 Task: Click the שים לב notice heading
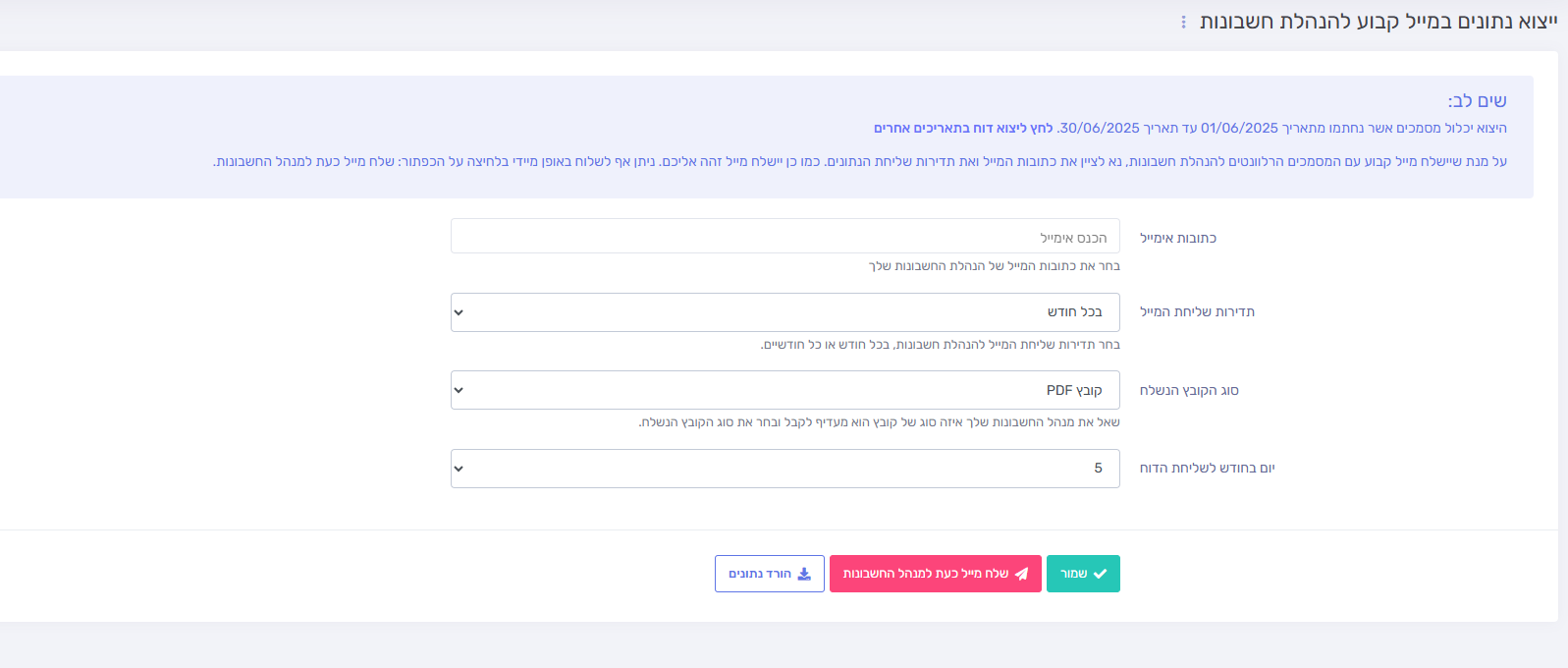1477,100
